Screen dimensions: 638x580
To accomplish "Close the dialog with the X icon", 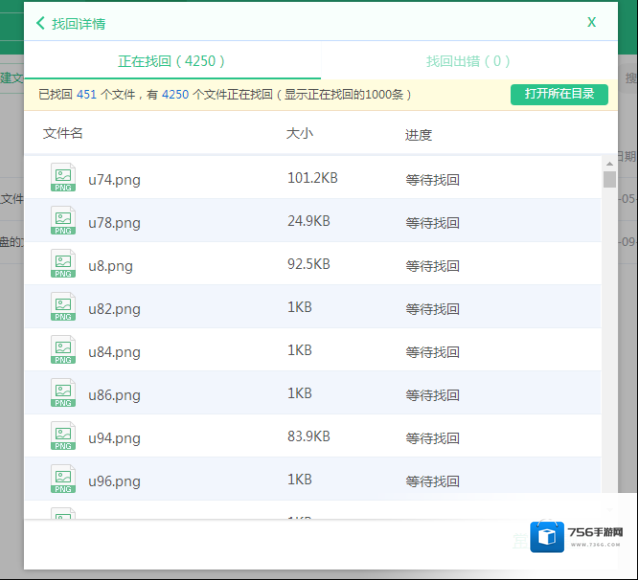I will 592,22.
